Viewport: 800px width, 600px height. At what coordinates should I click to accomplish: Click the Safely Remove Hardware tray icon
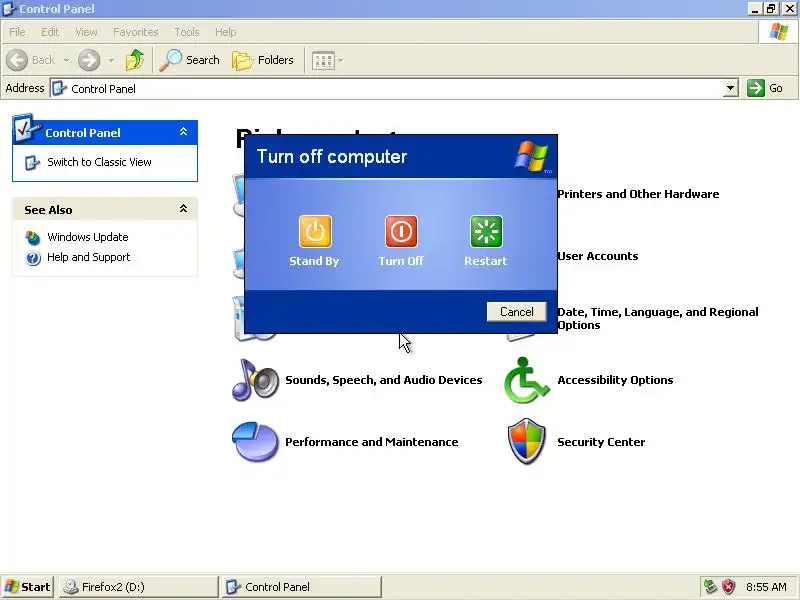tap(710, 587)
